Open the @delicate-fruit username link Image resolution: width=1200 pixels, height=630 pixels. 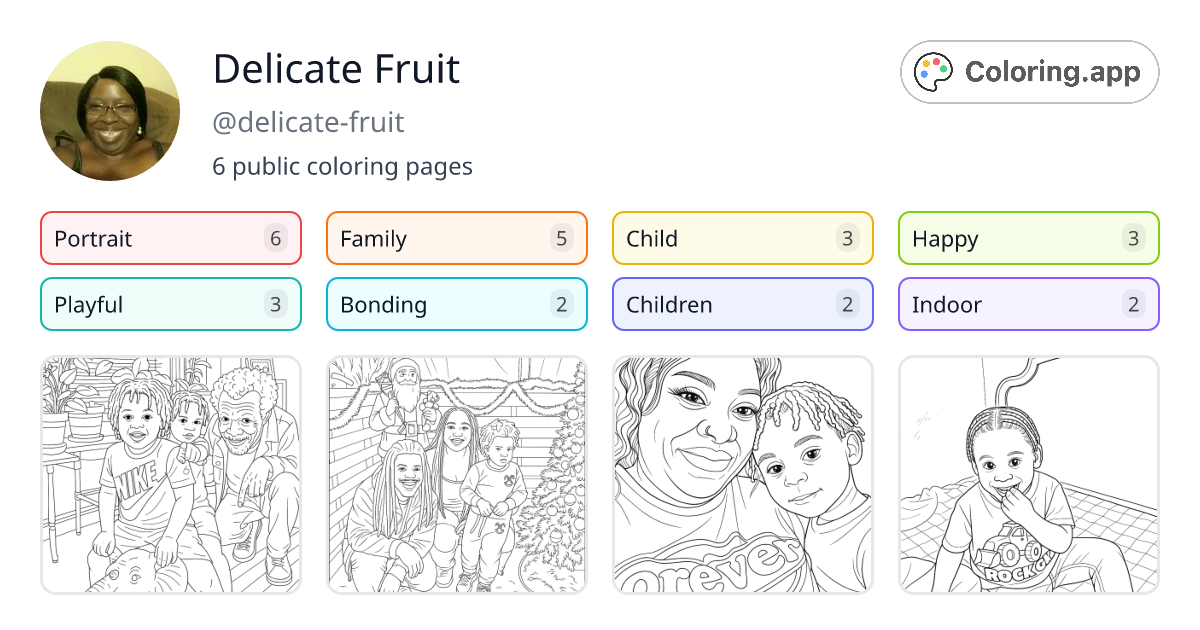[307, 122]
